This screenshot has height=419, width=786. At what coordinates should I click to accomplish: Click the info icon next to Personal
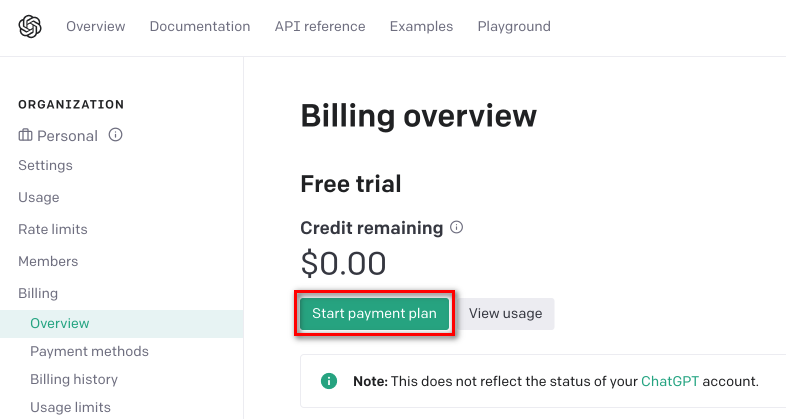click(x=115, y=135)
